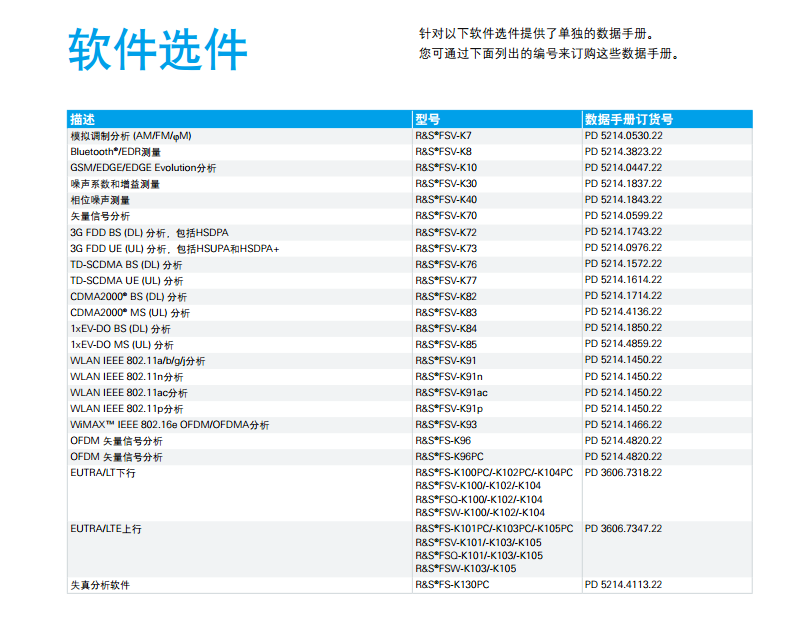786x640 pixels.
Task: Click the 描述 column header
Action: click(x=83, y=119)
